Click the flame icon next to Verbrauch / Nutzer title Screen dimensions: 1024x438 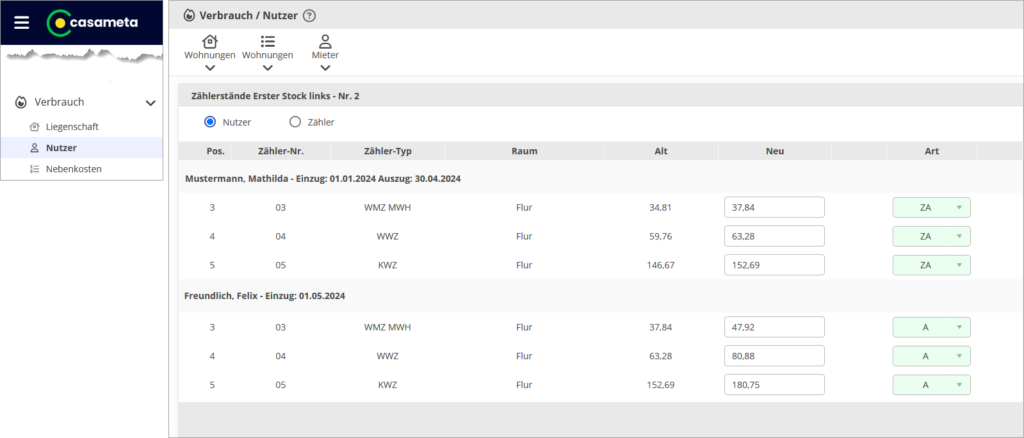pyautogui.click(x=190, y=16)
